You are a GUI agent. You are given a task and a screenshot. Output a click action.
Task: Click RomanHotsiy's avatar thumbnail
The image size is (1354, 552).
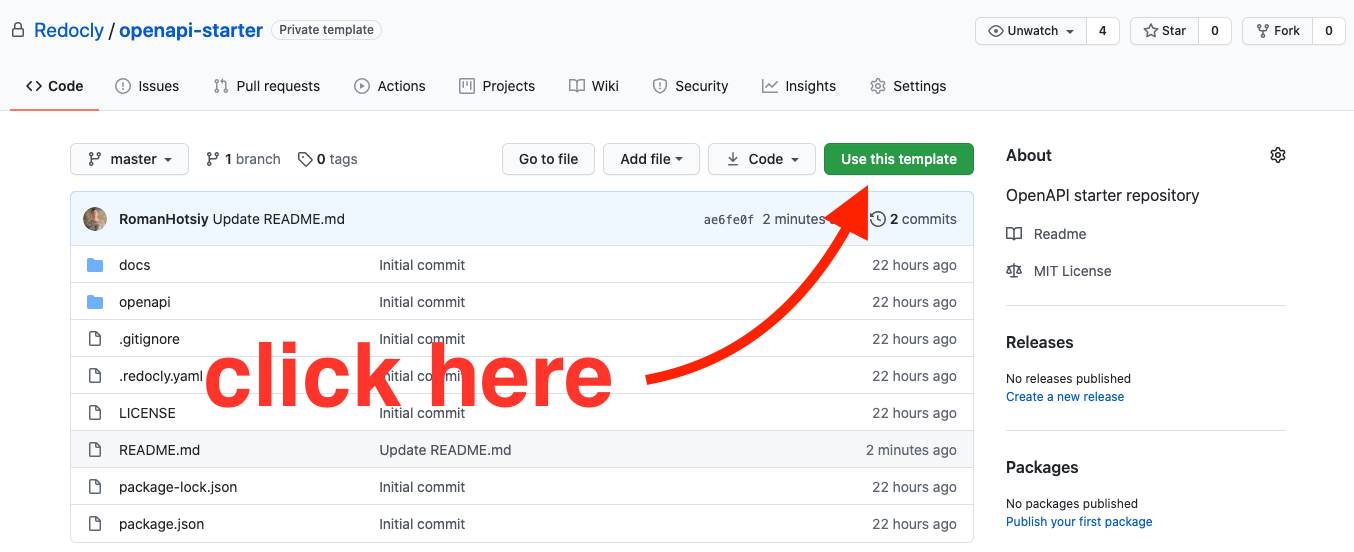tap(95, 219)
